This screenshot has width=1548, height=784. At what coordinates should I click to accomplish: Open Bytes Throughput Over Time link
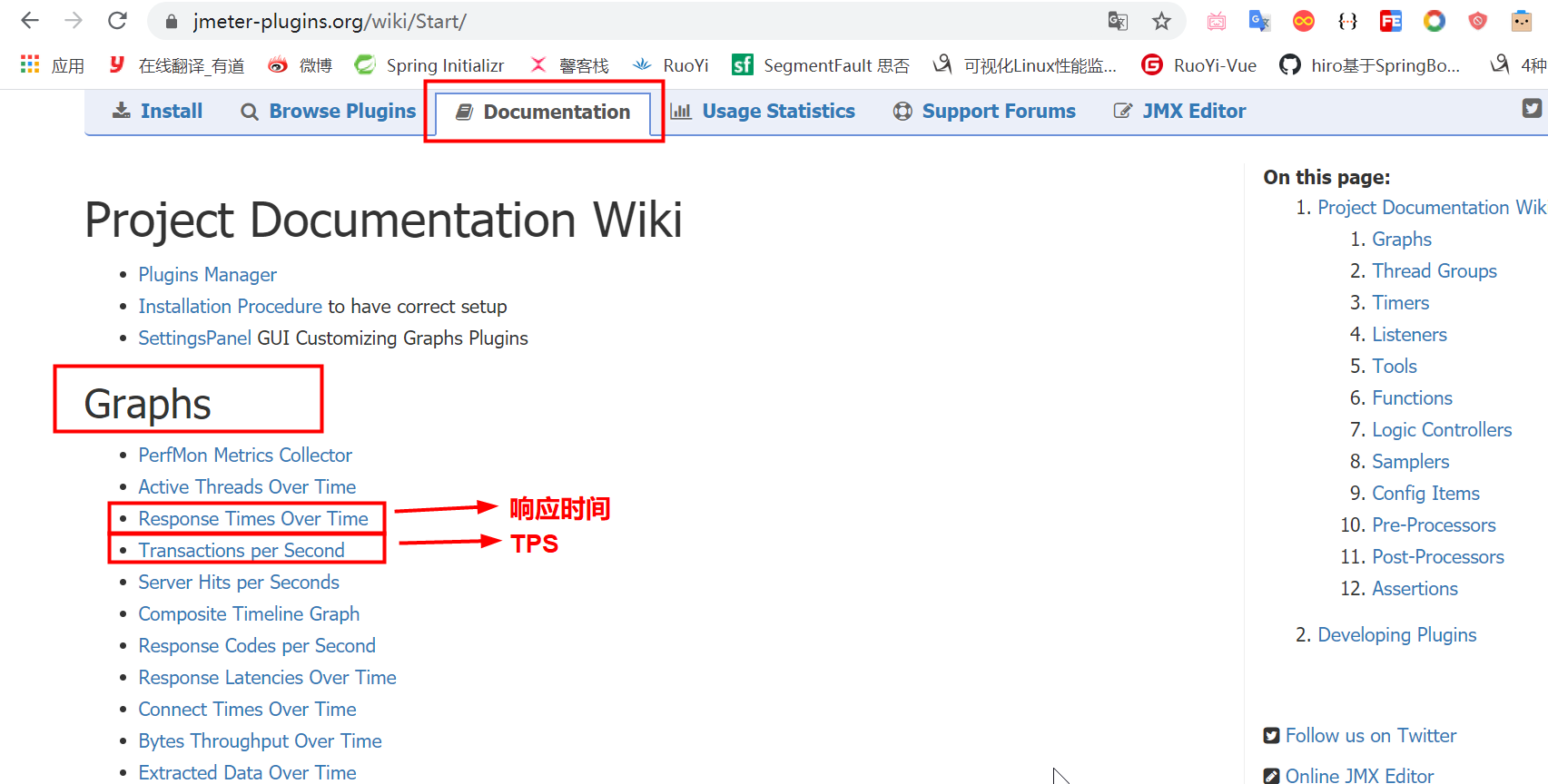260,740
